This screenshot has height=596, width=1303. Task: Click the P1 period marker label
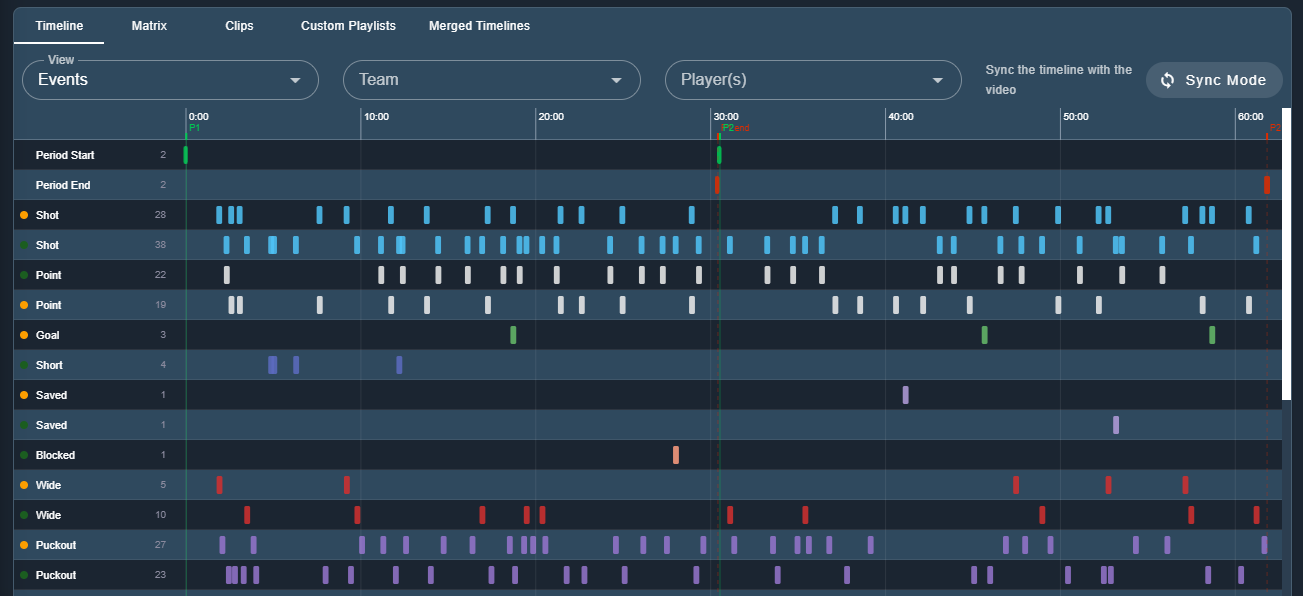point(194,128)
